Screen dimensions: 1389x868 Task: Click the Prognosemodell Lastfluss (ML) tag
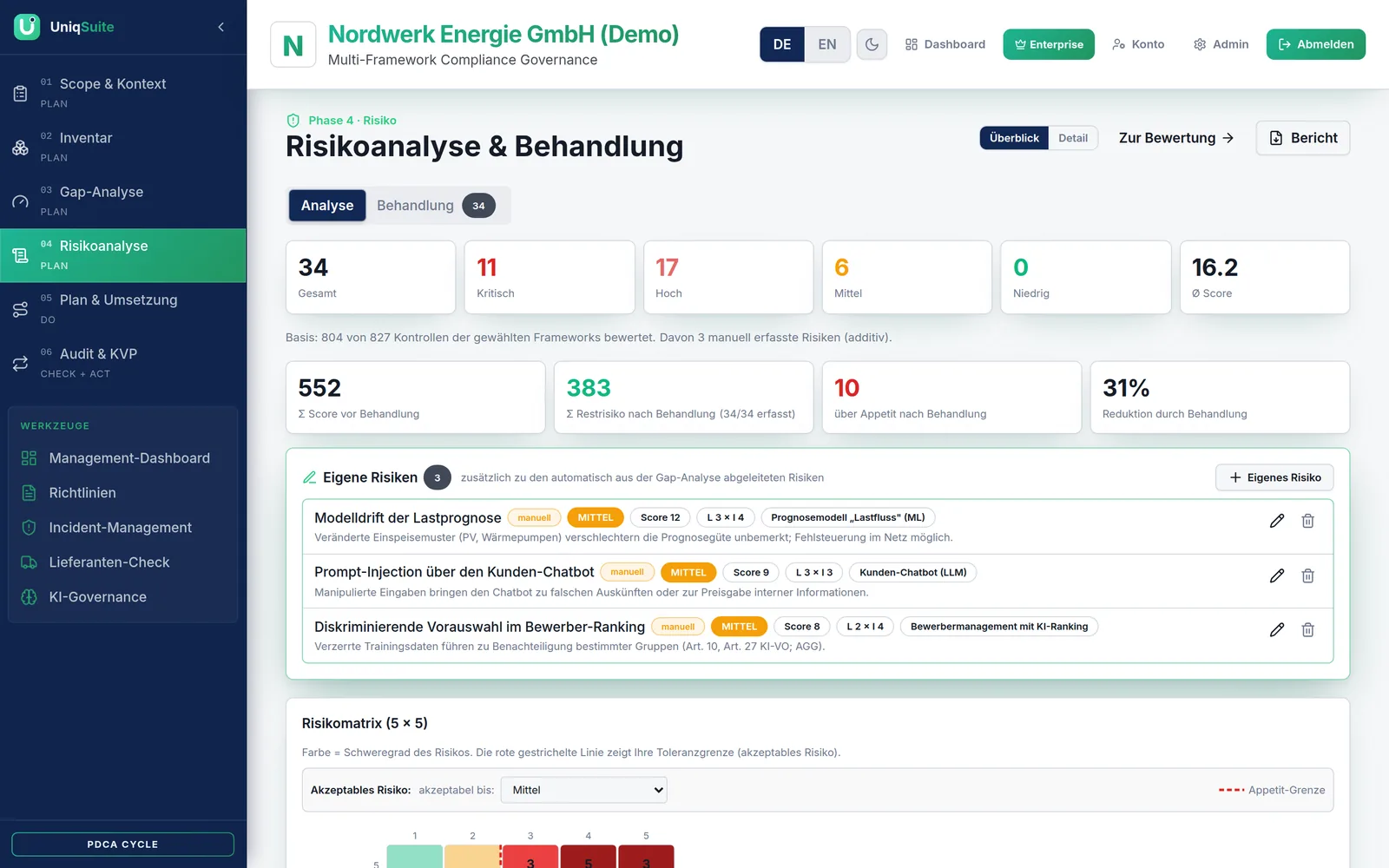click(x=847, y=517)
